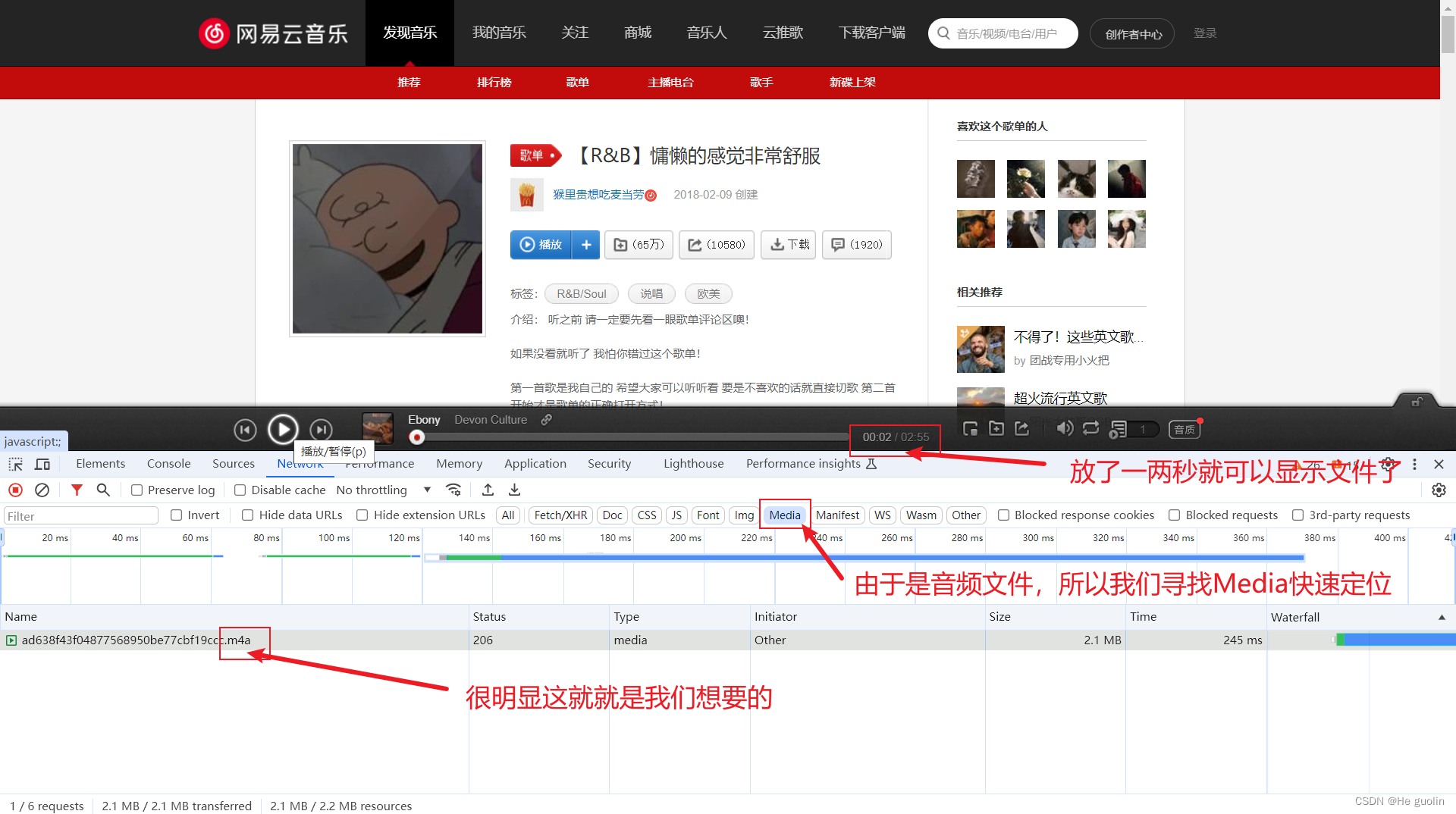This screenshot has height=814, width=1456.
Task: Filter by the Img type
Action: 744,515
